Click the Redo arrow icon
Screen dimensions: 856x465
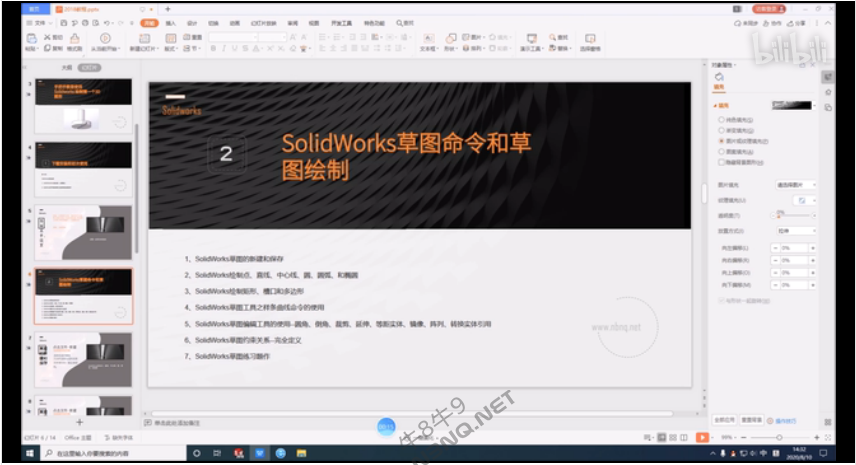(x=121, y=23)
